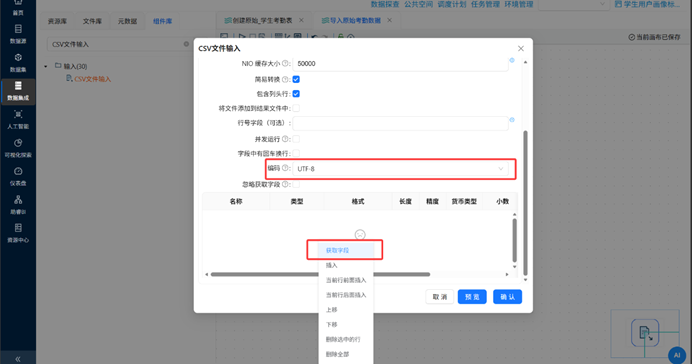This screenshot has width=692, height=364.
Task: Click the help icon next to 简易转换
Action: click(x=285, y=79)
